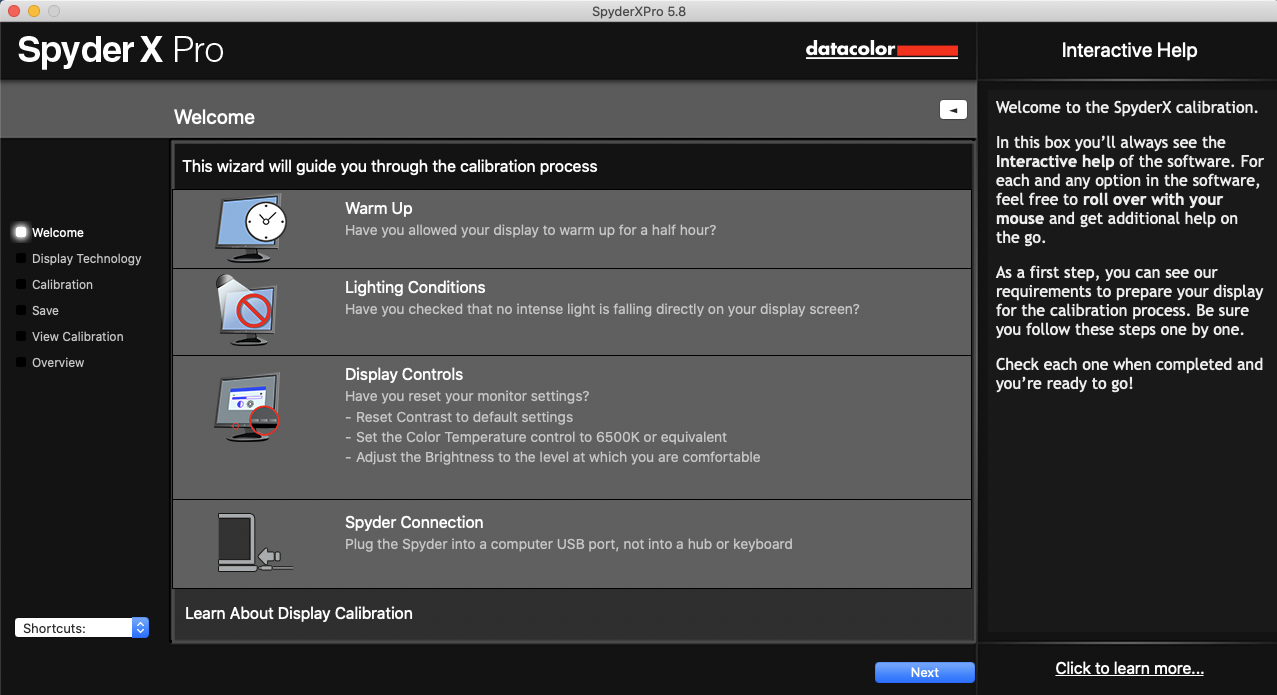
Task: Click the Warm Up monitor clock icon
Action: pos(251,228)
